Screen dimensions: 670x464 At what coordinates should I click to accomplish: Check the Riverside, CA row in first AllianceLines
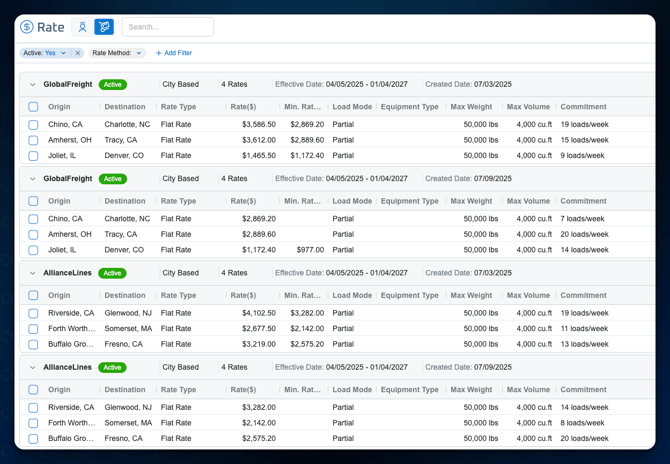coord(33,313)
